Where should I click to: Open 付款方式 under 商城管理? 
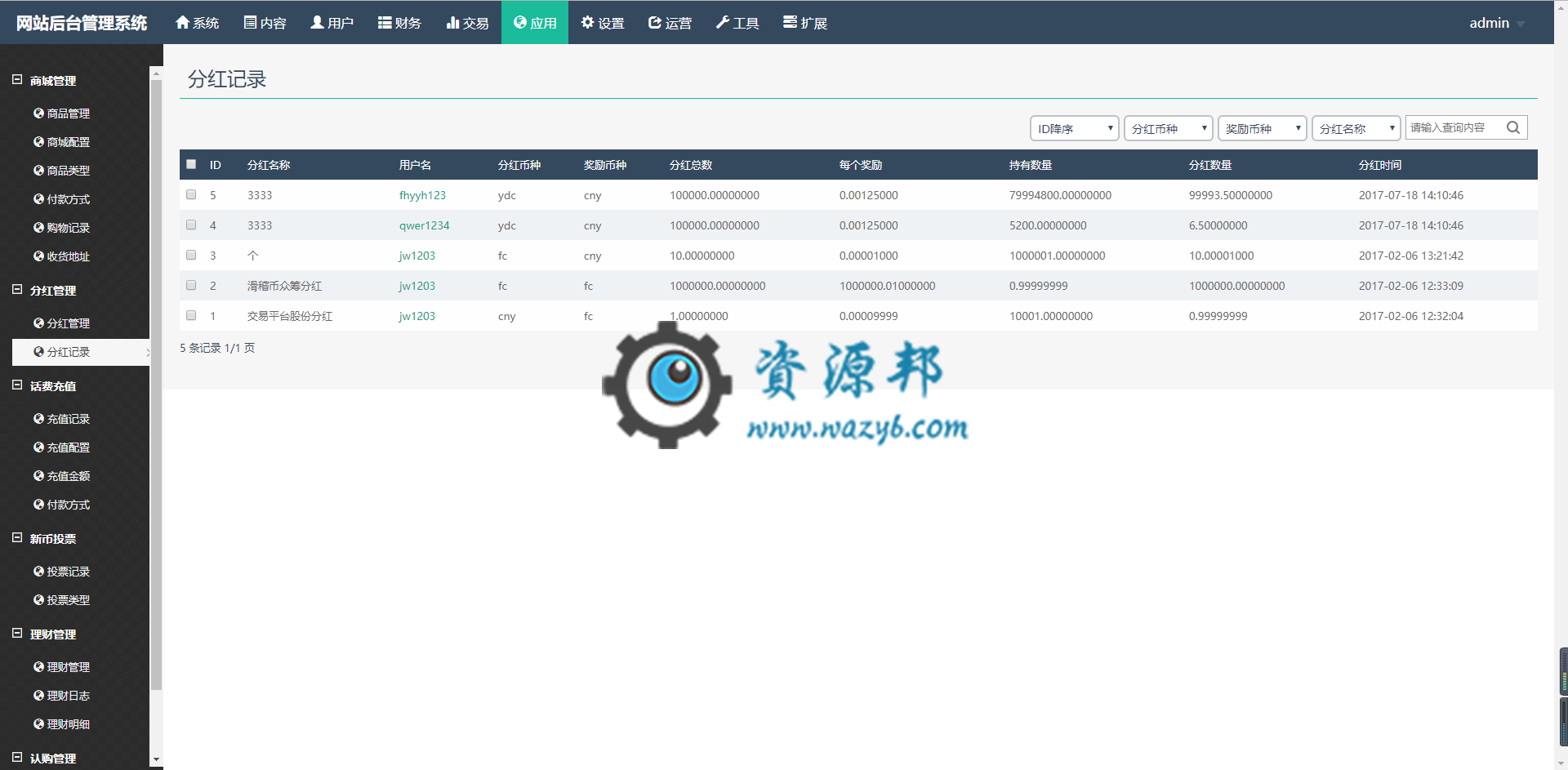69,198
